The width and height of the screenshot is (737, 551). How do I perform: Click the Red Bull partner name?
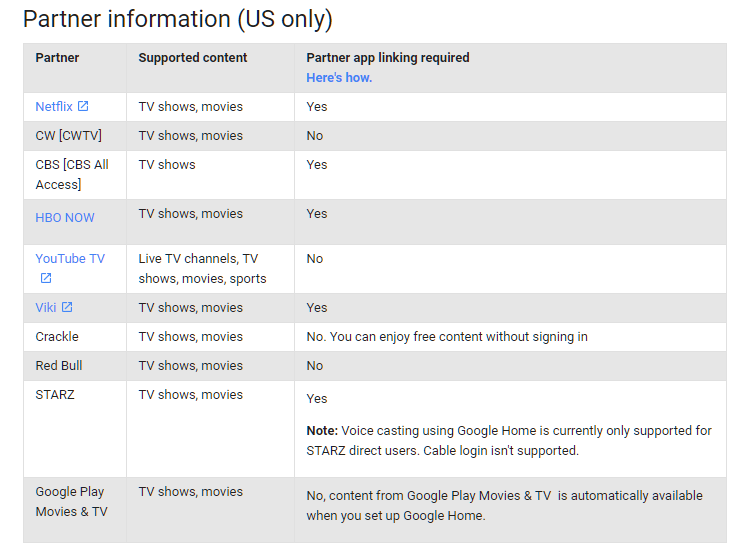[59, 366]
